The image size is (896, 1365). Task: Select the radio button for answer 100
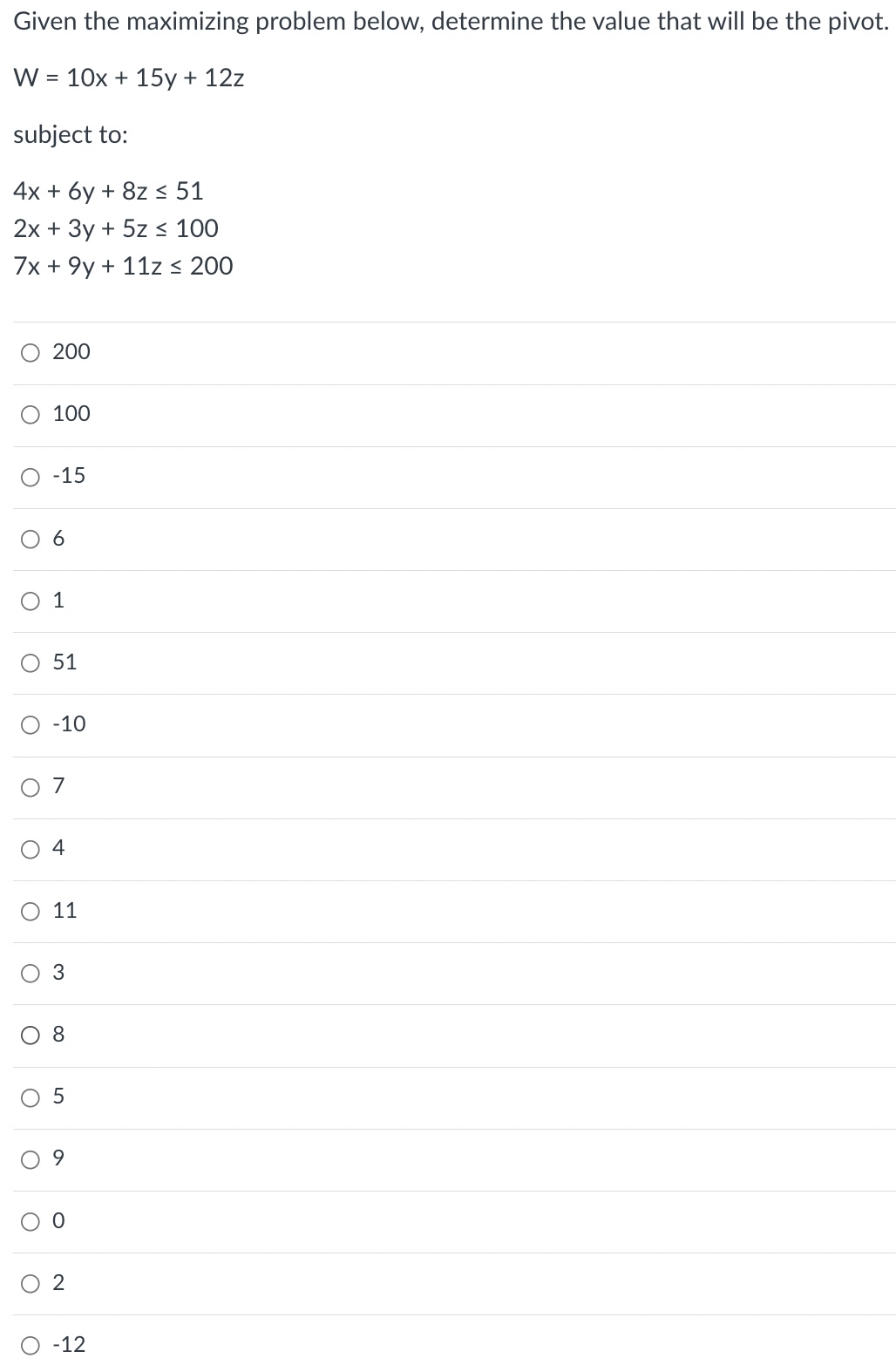pyautogui.click(x=31, y=415)
